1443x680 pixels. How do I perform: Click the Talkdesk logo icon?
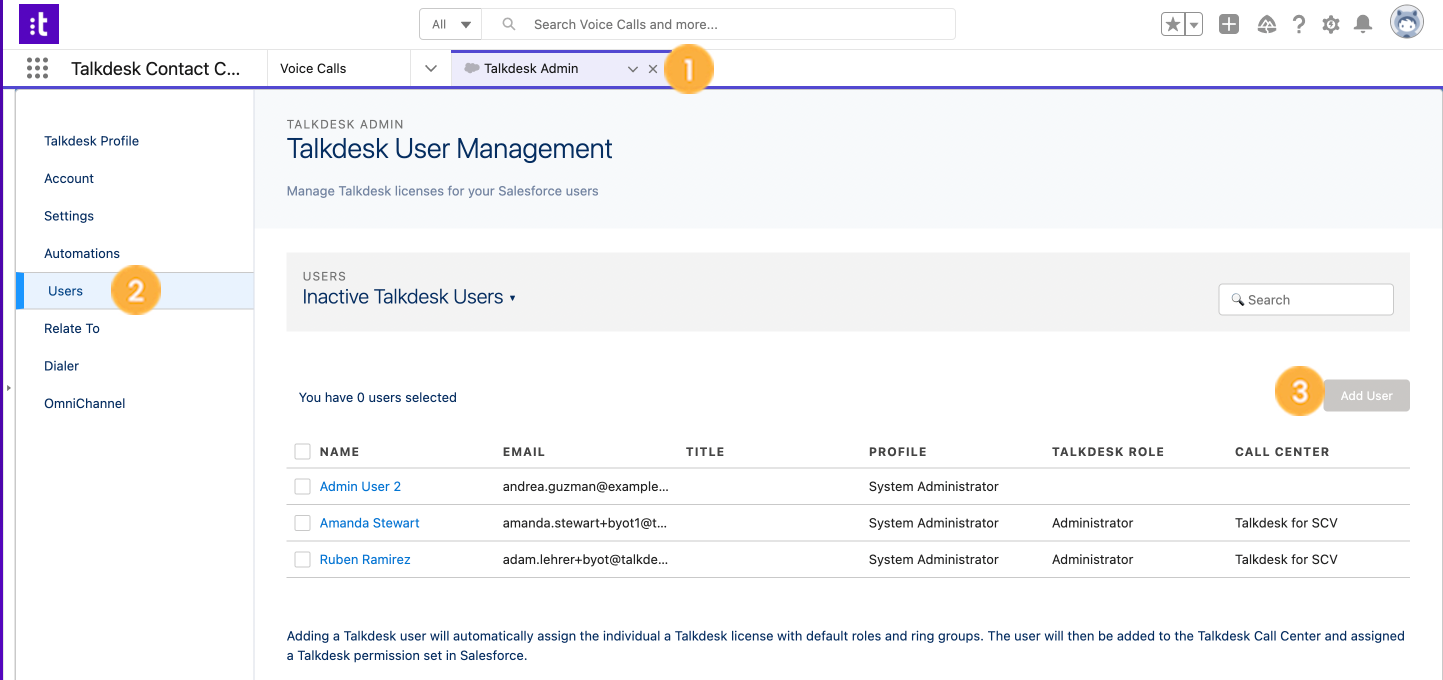pos(39,24)
